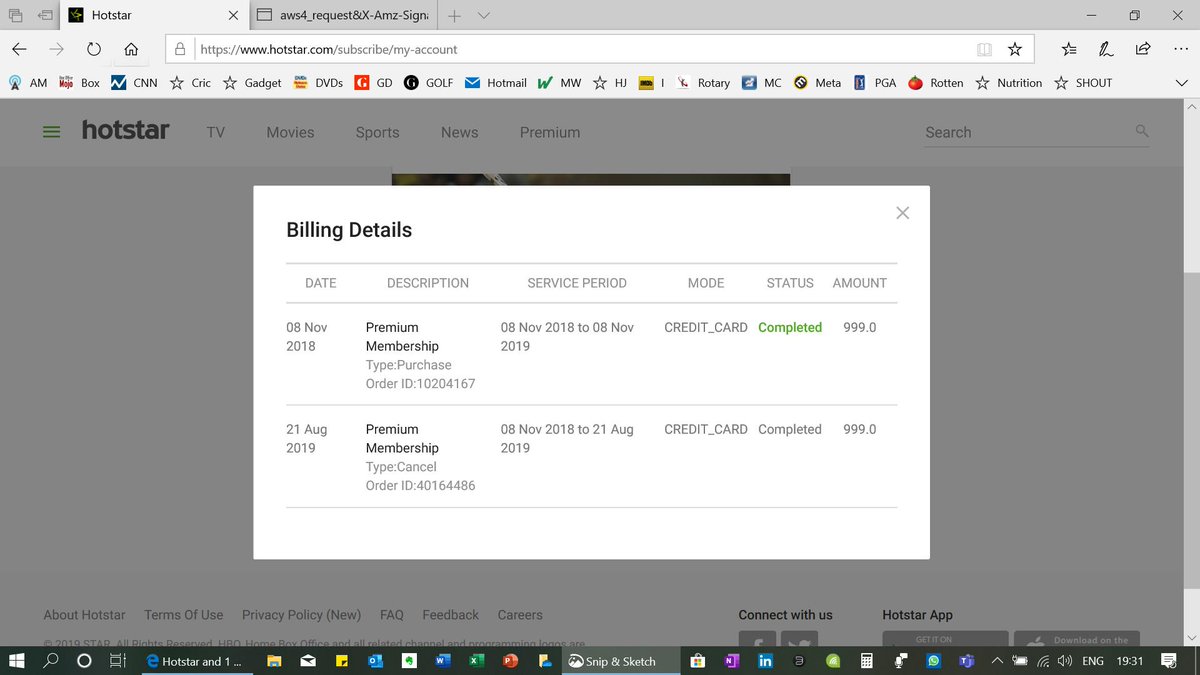Open Terms Of Use link
This screenshot has width=1200, height=675.
click(x=183, y=615)
